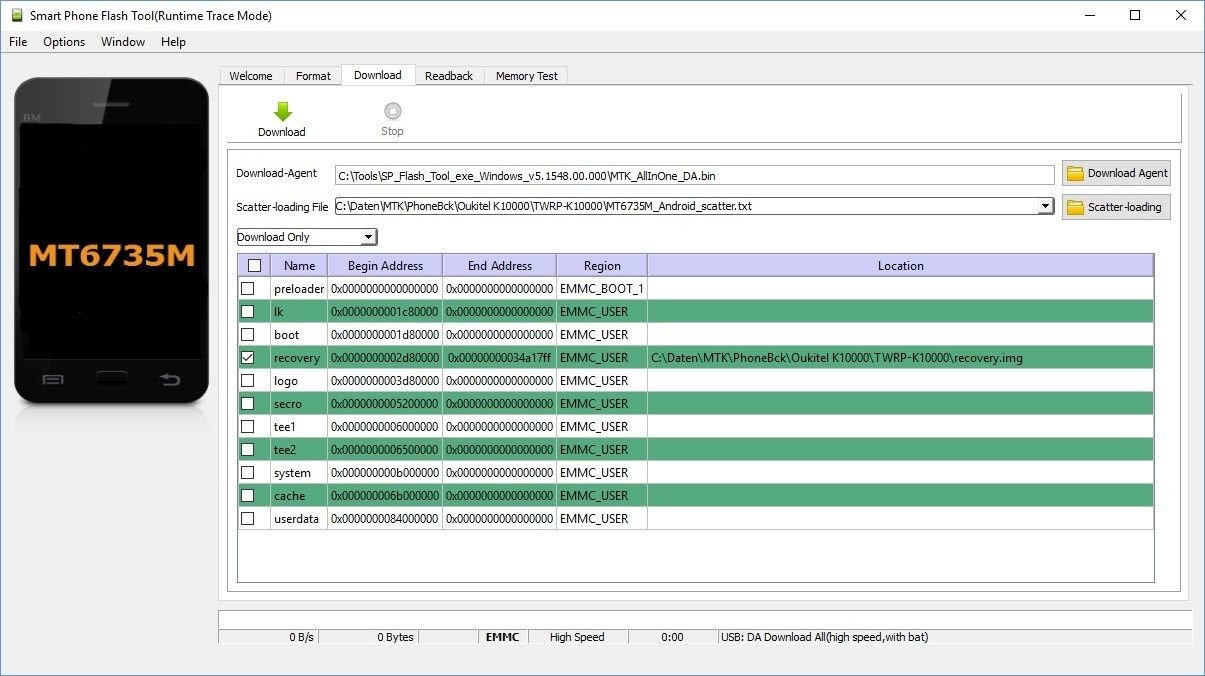Open the Download Only mode dropdown

[307, 237]
